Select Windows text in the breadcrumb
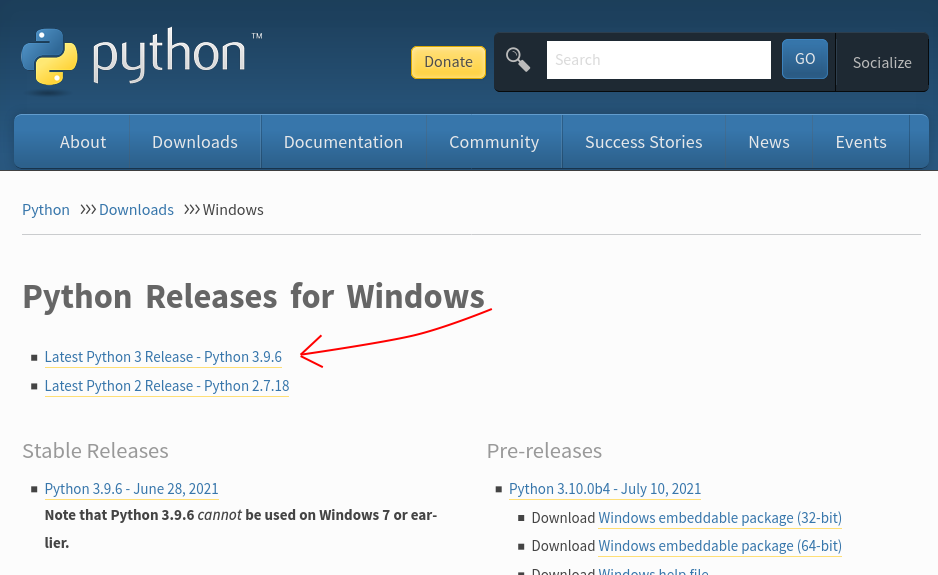 [x=233, y=210]
